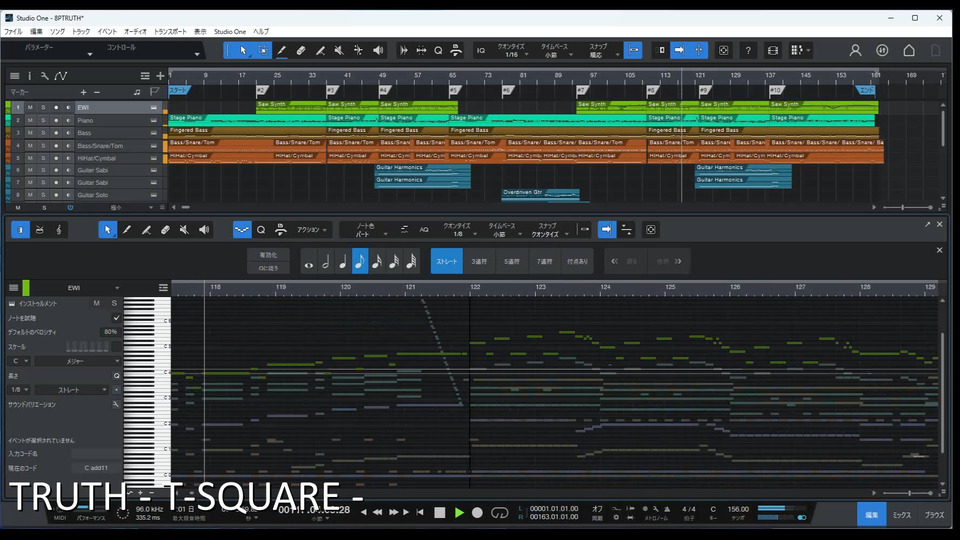Expand the アクション dropdown in editor
Image resolution: width=960 pixels, height=540 pixels.
tap(311, 230)
